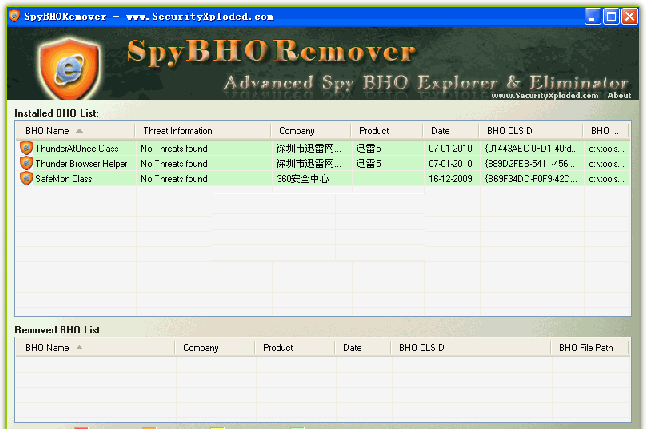Maximize the SpyBHORemover window

click(x=611, y=16)
